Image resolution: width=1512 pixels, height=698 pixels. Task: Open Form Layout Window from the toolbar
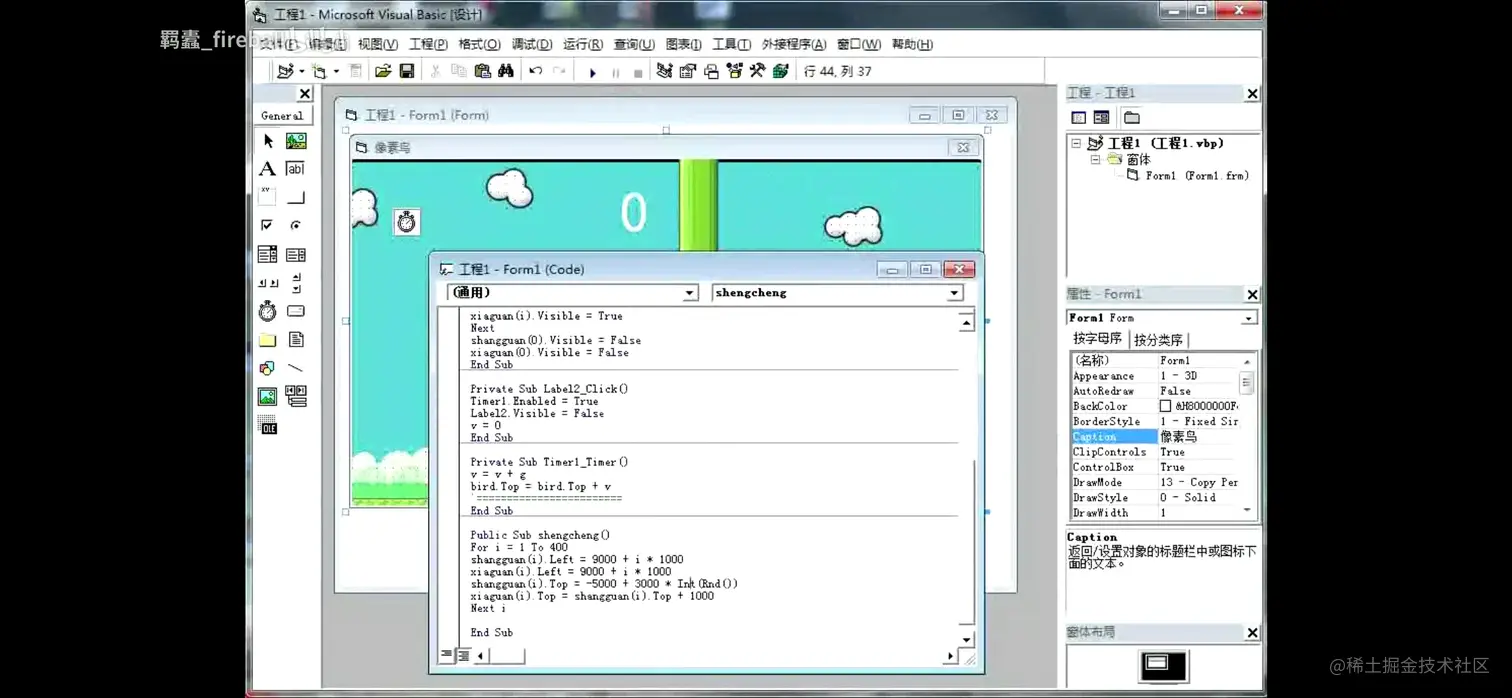(x=711, y=71)
